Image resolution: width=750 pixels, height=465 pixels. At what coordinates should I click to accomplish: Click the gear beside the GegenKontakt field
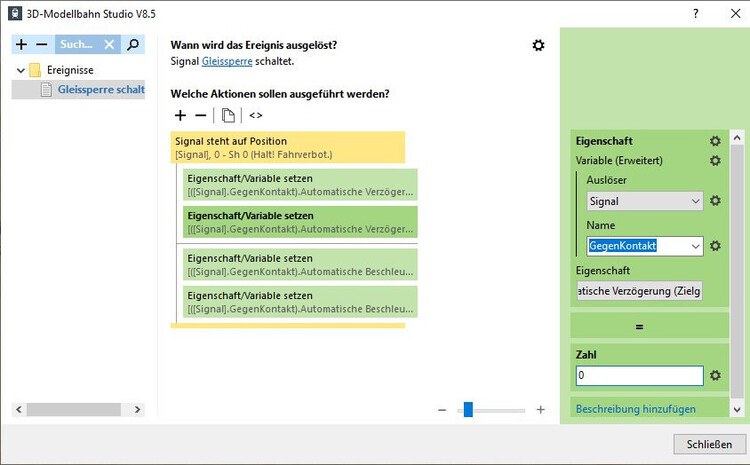click(x=715, y=246)
